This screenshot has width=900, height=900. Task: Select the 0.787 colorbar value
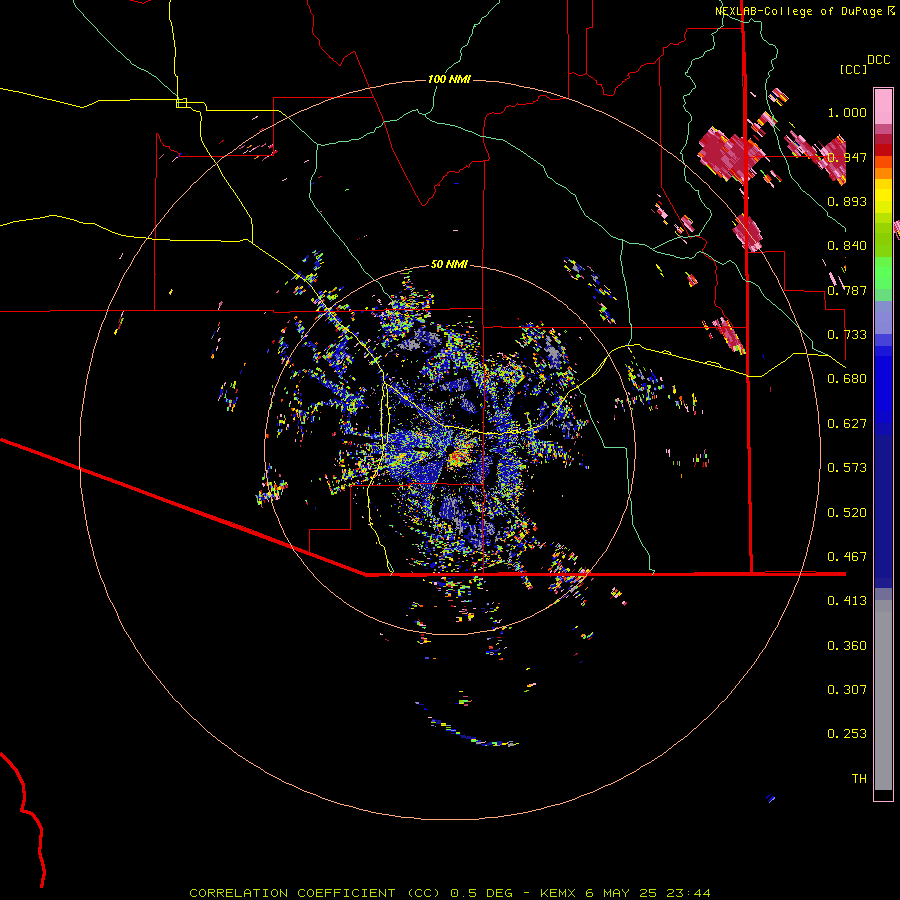click(x=847, y=290)
